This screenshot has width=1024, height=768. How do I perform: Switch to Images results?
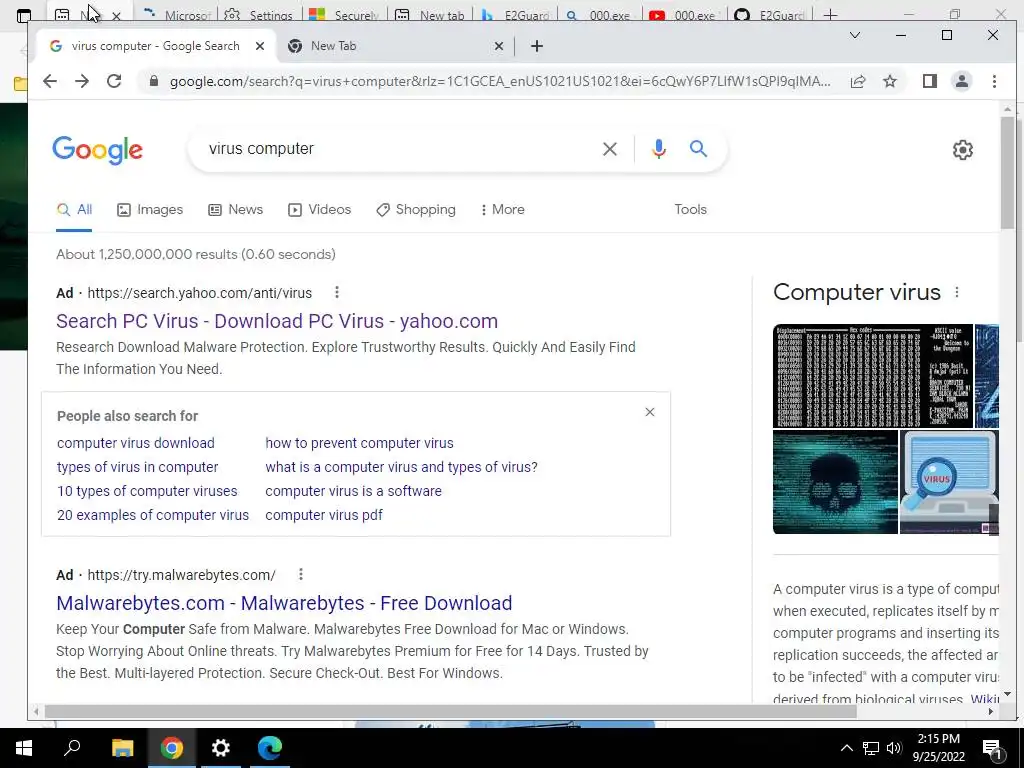coord(150,210)
